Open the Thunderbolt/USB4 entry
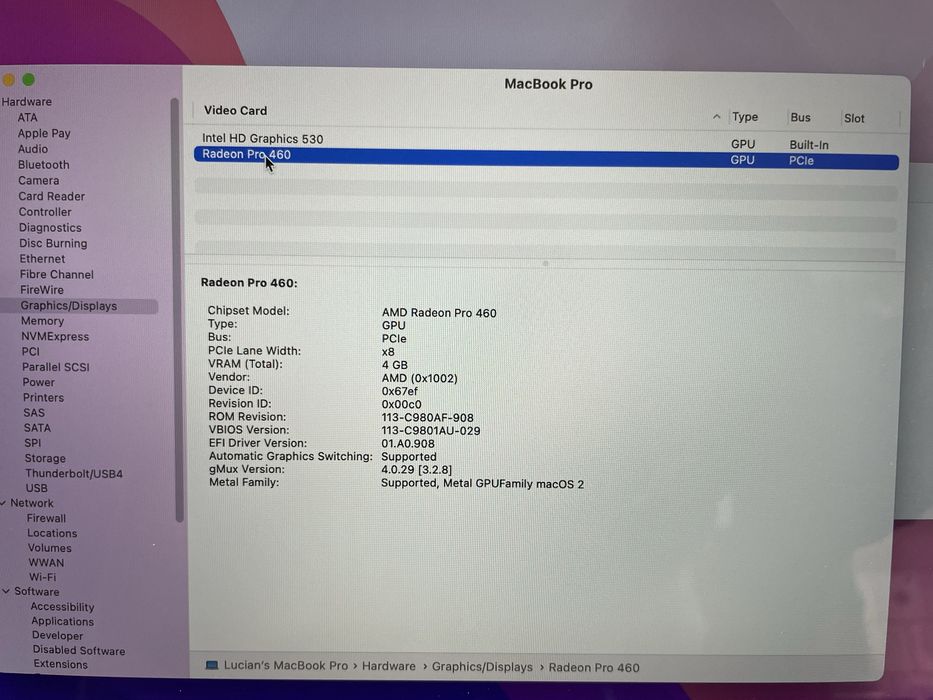Viewport: 933px width, 700px height. click(x=74, y=474)
